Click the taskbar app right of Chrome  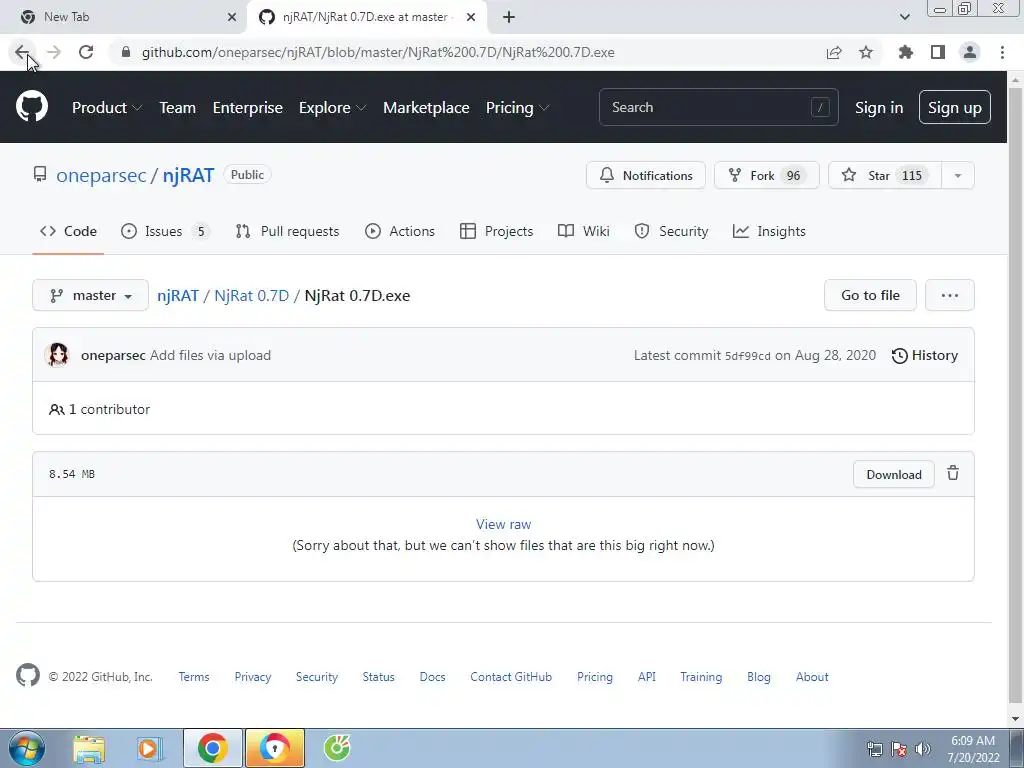point(275,748)
